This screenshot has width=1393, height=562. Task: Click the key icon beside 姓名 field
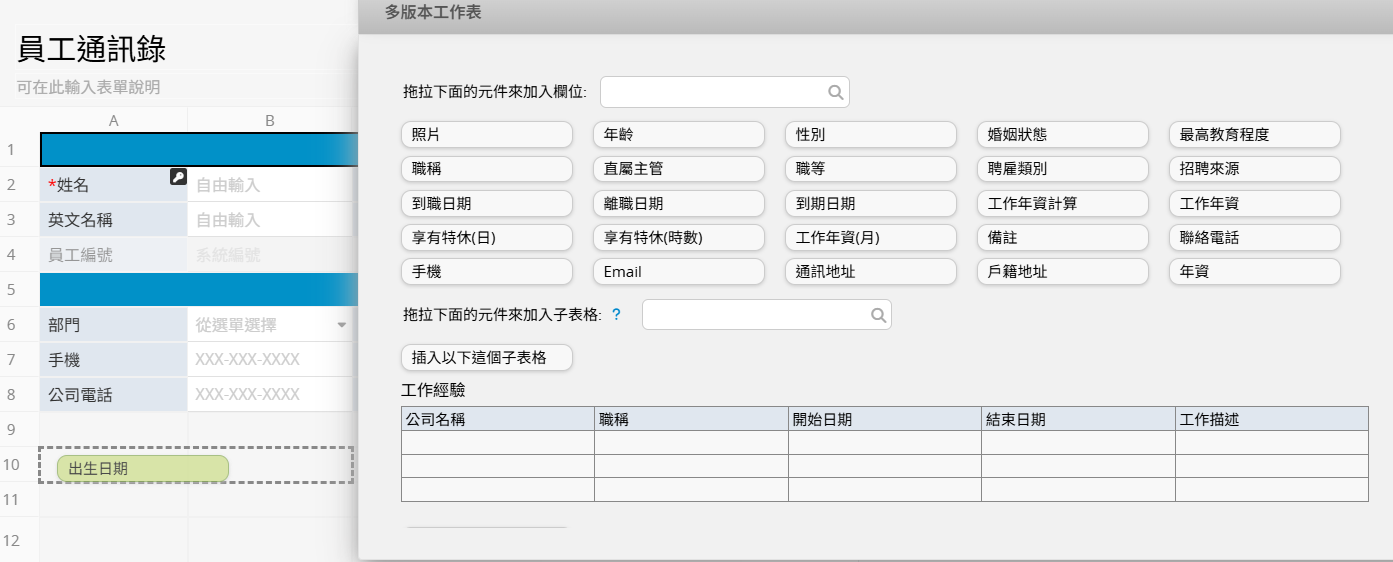pos(178,177)
